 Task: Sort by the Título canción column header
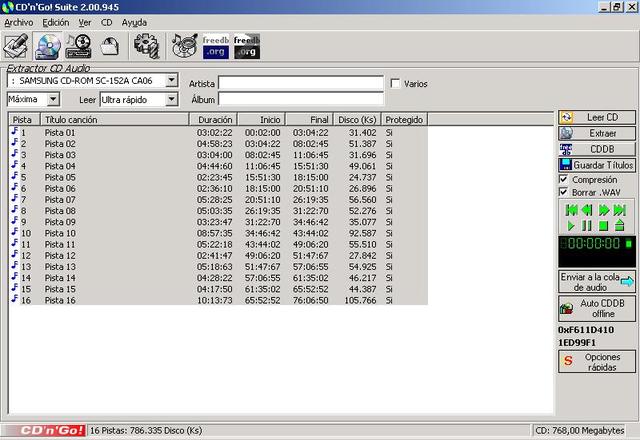115,120
